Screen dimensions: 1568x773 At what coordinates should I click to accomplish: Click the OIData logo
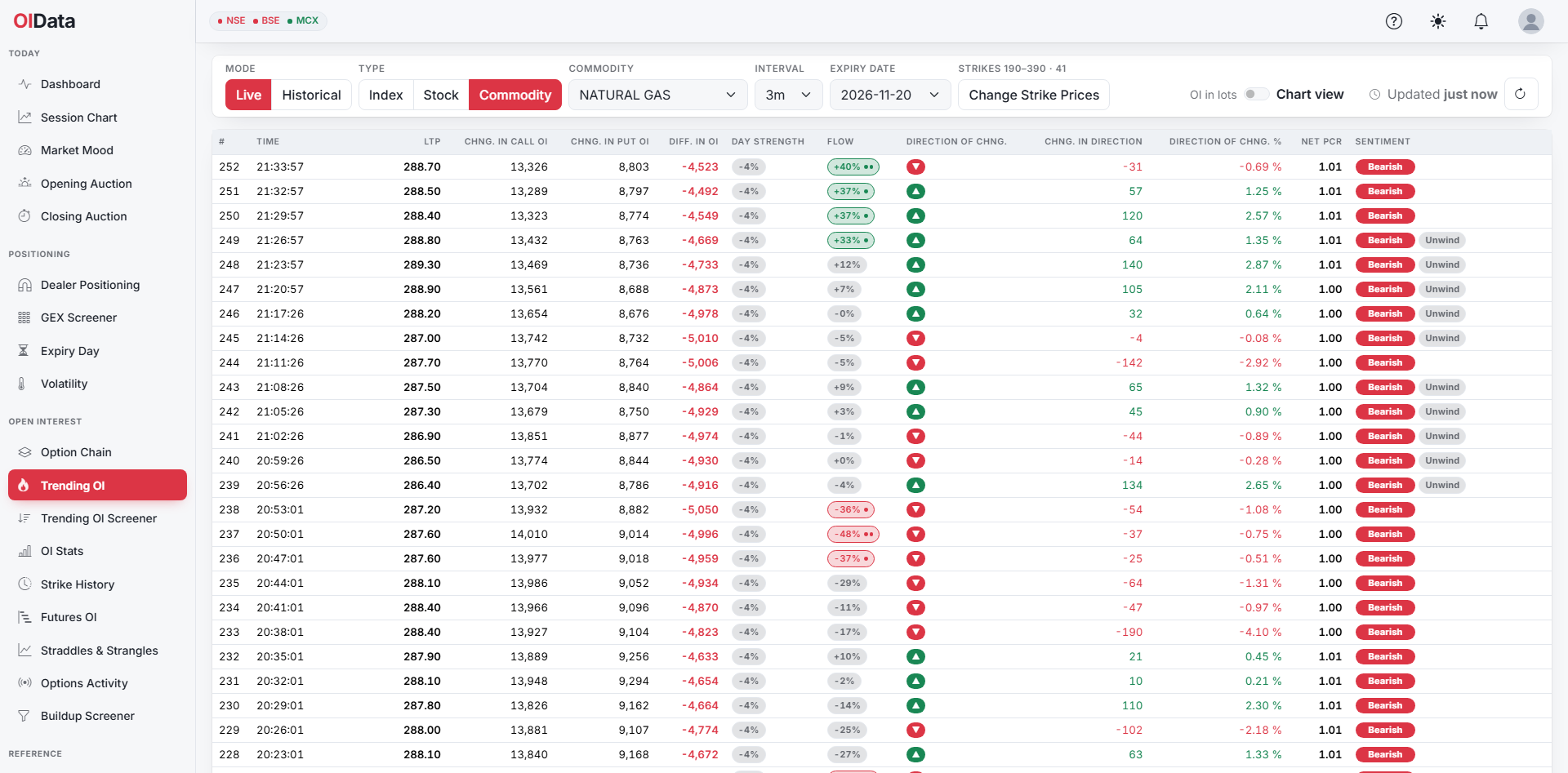[44, 21]
